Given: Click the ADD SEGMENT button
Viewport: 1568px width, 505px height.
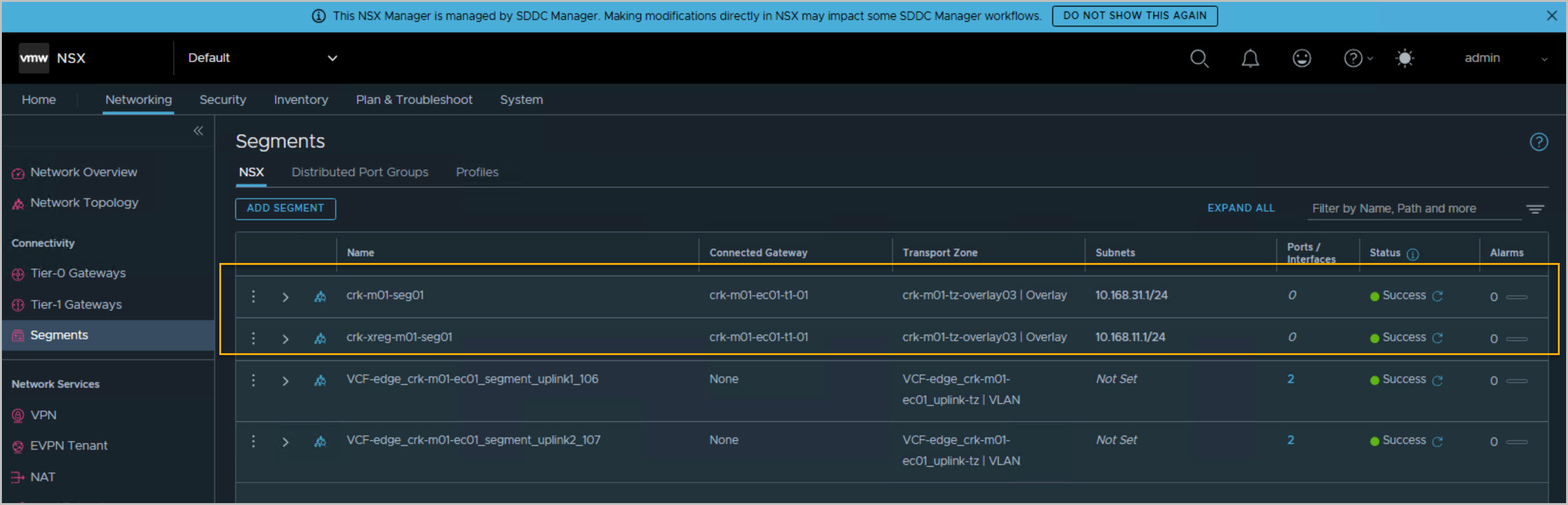Looking at the screenshot, I should coord(285,208).
